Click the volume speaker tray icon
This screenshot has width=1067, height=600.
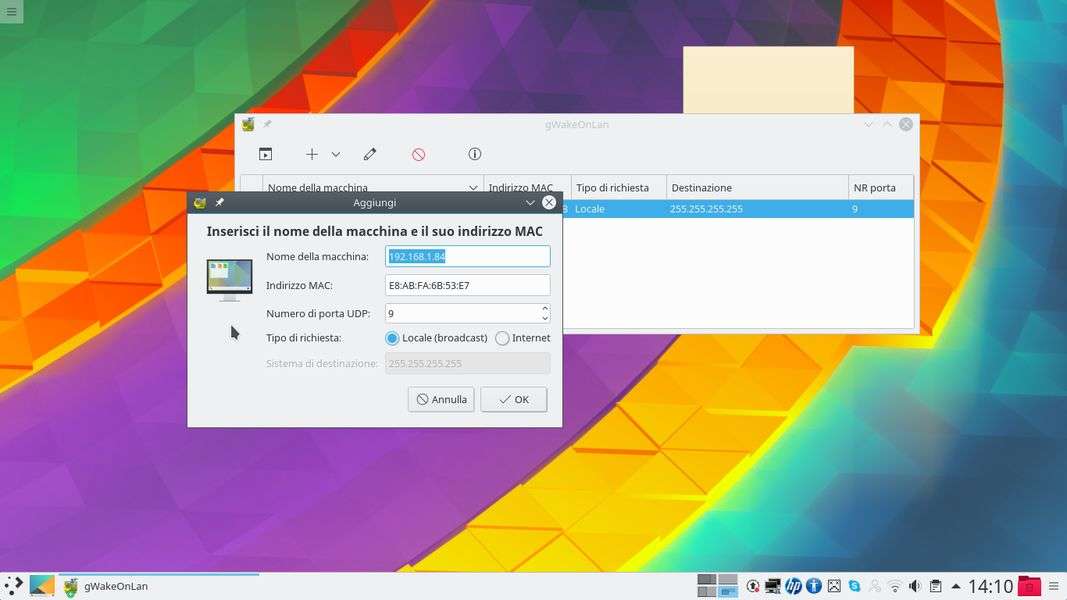[x=915, y=586]
